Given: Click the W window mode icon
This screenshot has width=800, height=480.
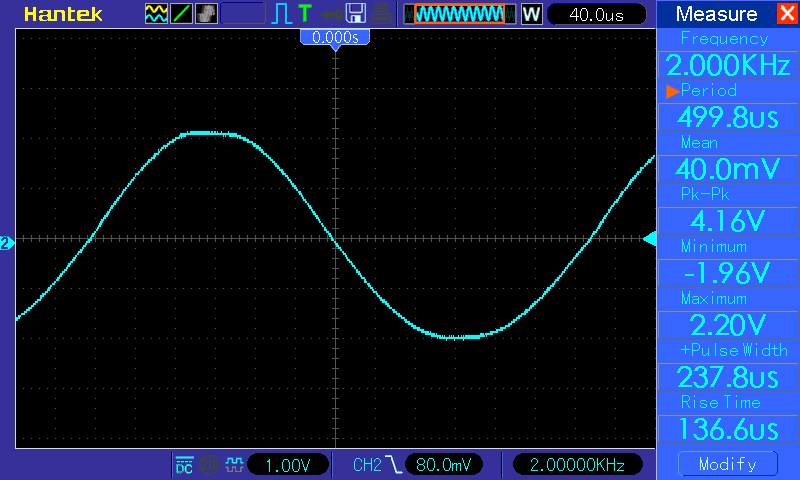Looking at the screenshot, I should click(x=531, y=14).
